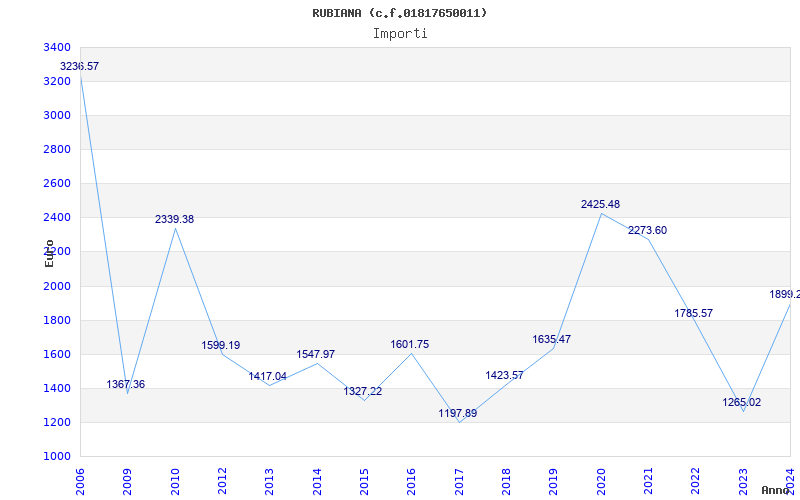Click the y-axis tick 1000

pos(57,457)
